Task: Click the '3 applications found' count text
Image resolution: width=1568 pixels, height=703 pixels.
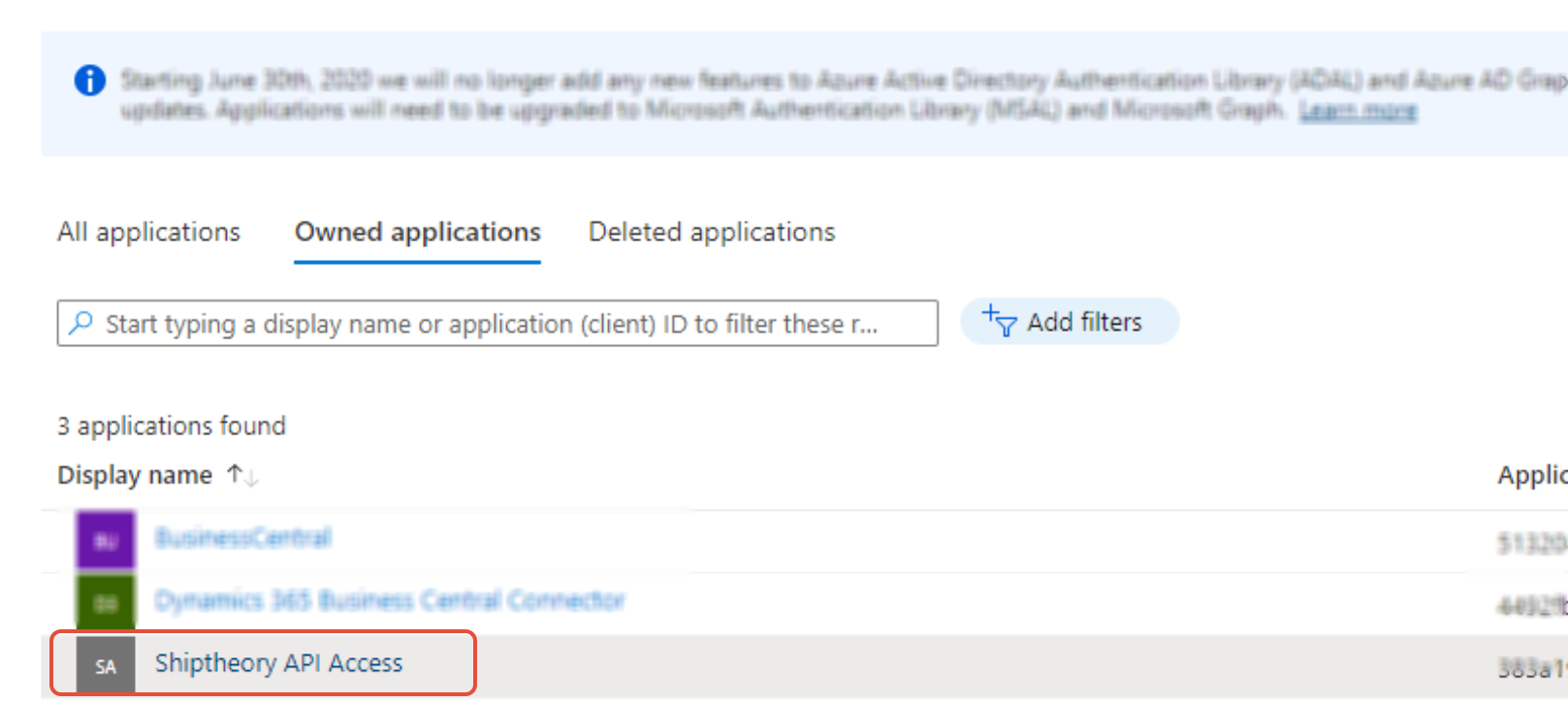Action: click(x=172, y=426)
